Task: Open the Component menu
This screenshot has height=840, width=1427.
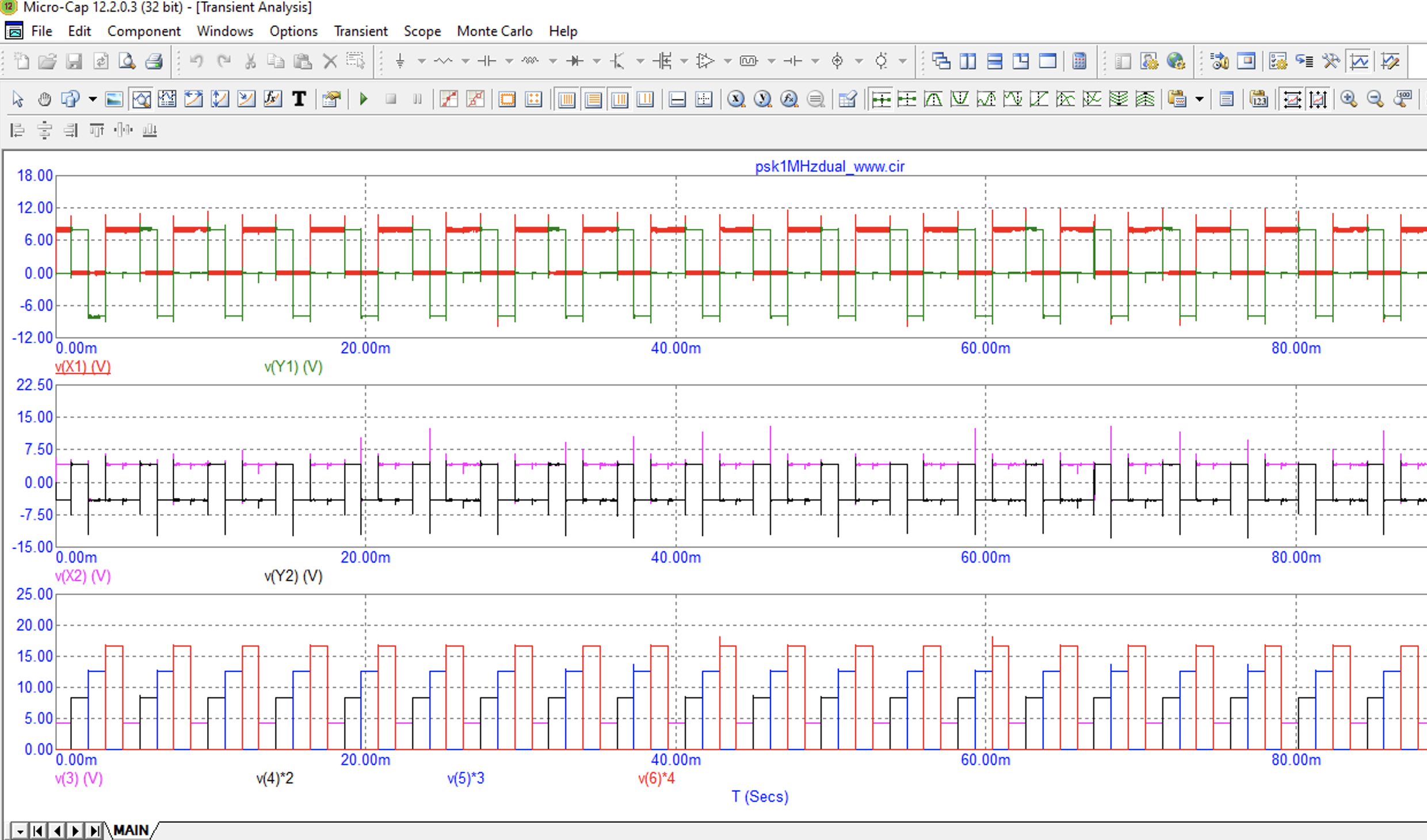Action: [x=144, y=31]
